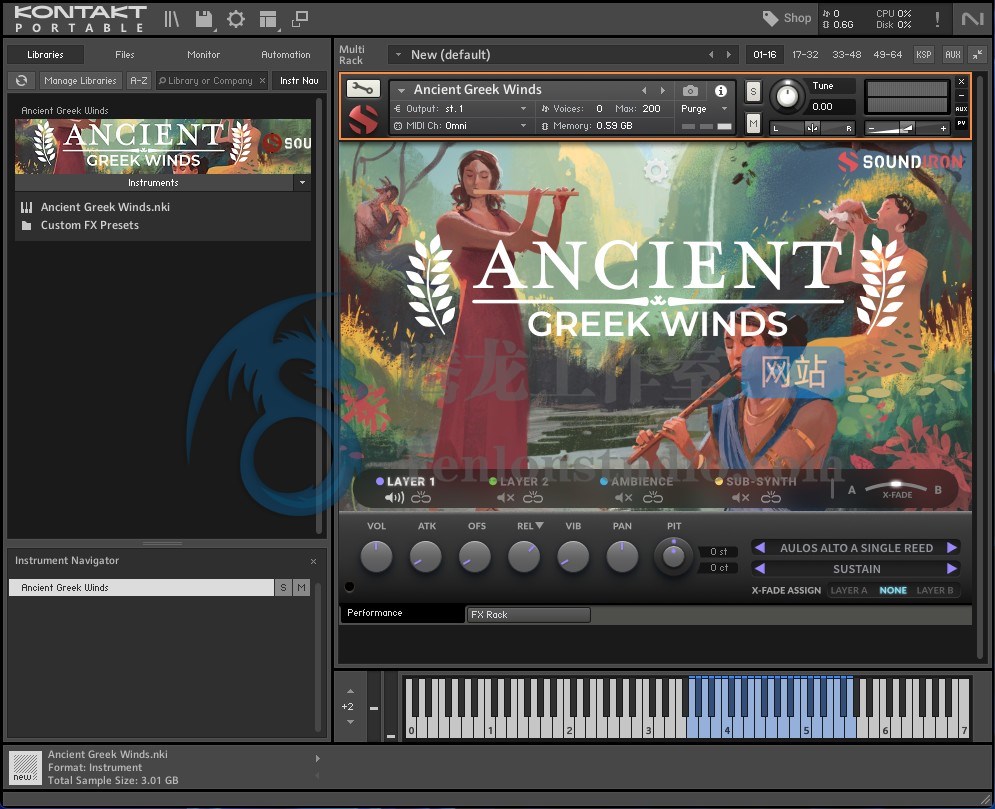The image size is (995, 809).
Task: Click the KSP button
Action: point(924,55)
